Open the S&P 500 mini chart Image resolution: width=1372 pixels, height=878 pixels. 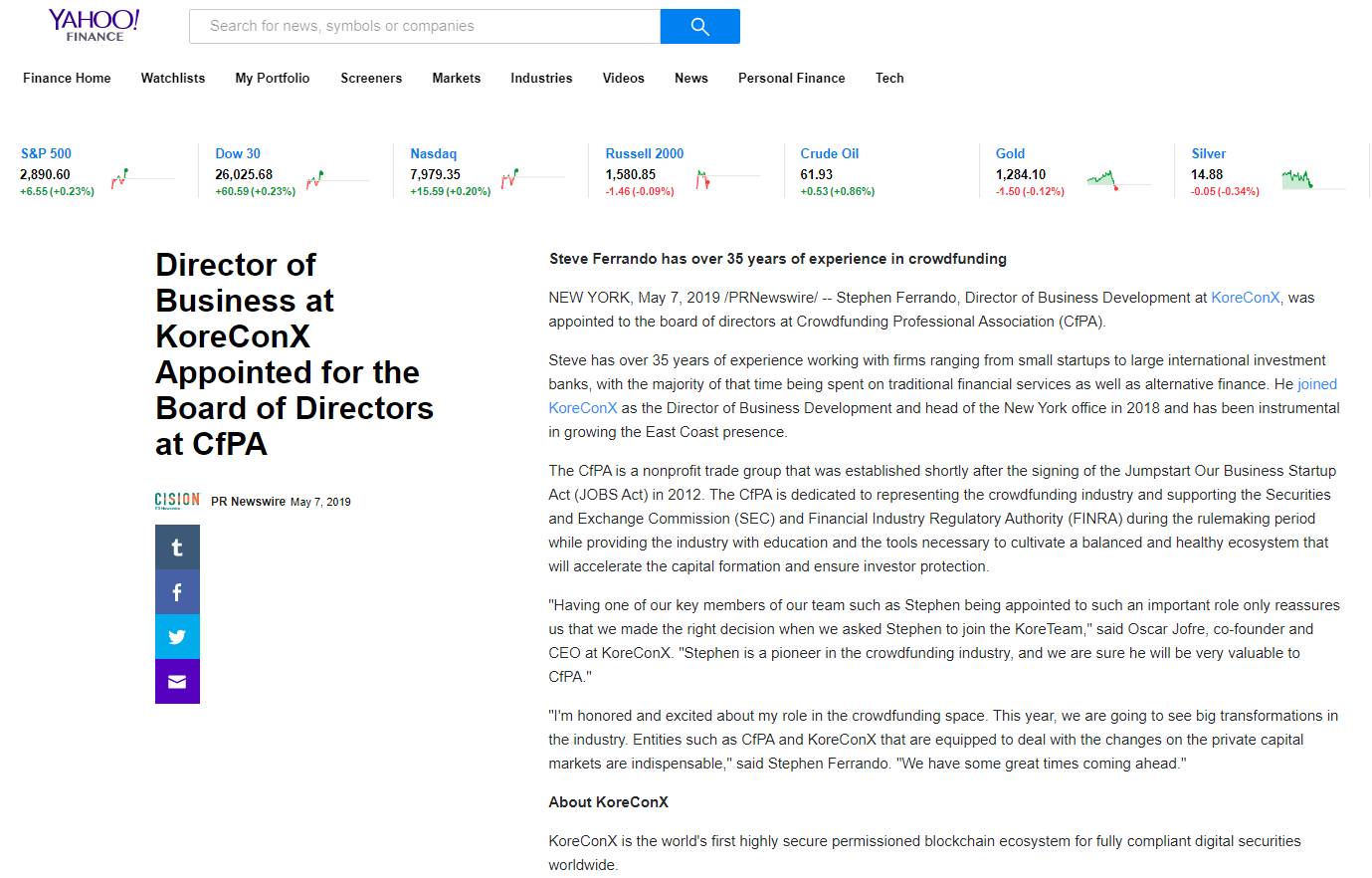click(x=141, y=179)
